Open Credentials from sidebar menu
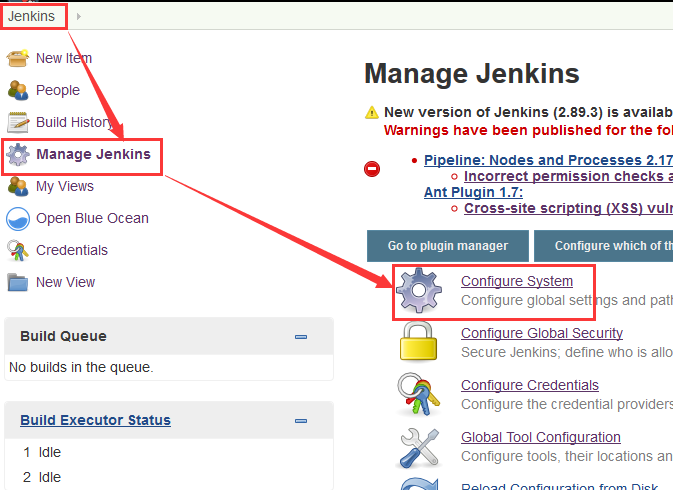Viewport: 673px width, 490px height. (72, 250)
